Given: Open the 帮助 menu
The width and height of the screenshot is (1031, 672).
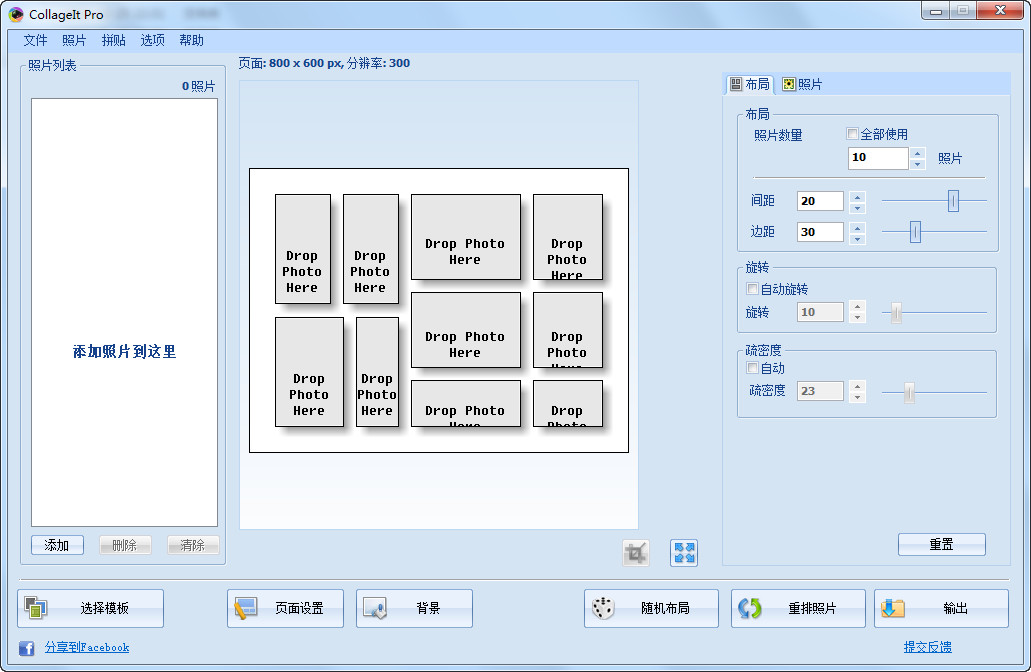Looking at the screenshot, I should [x=191, y=40].
